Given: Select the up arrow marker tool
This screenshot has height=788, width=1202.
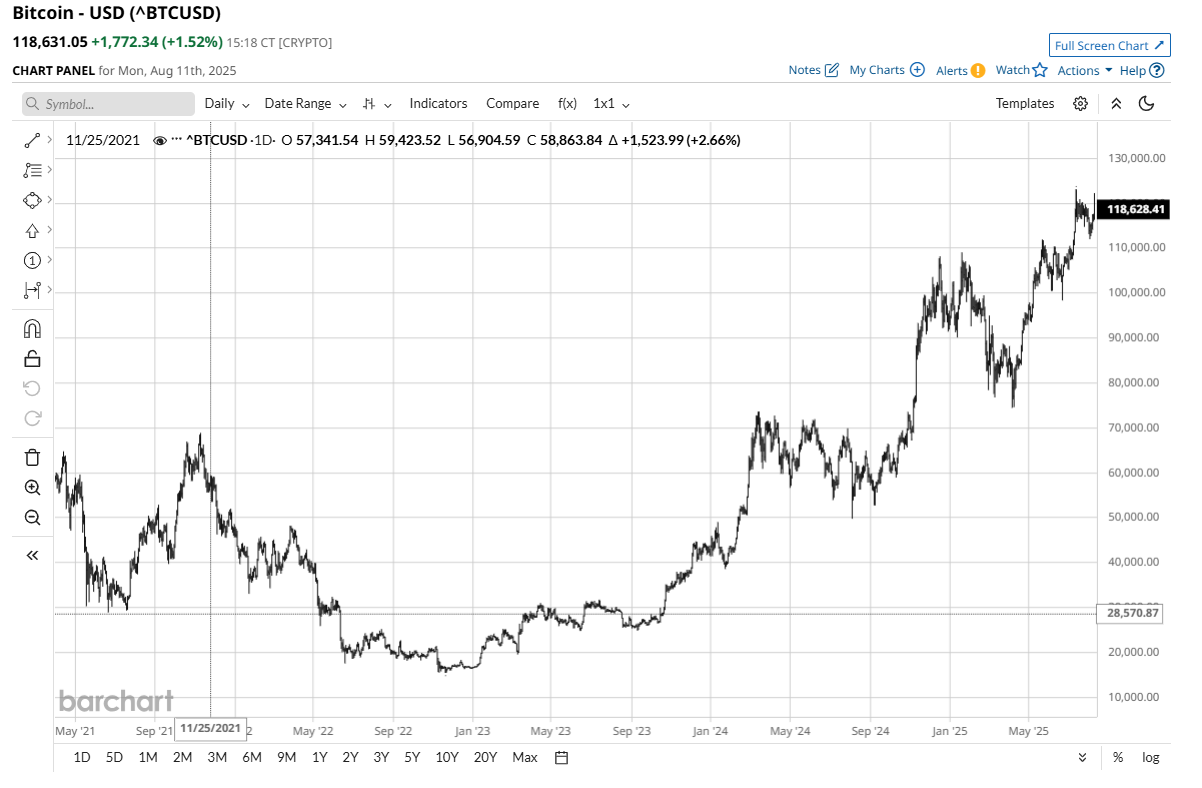Looking at the screenshot, I should [32, 231].
